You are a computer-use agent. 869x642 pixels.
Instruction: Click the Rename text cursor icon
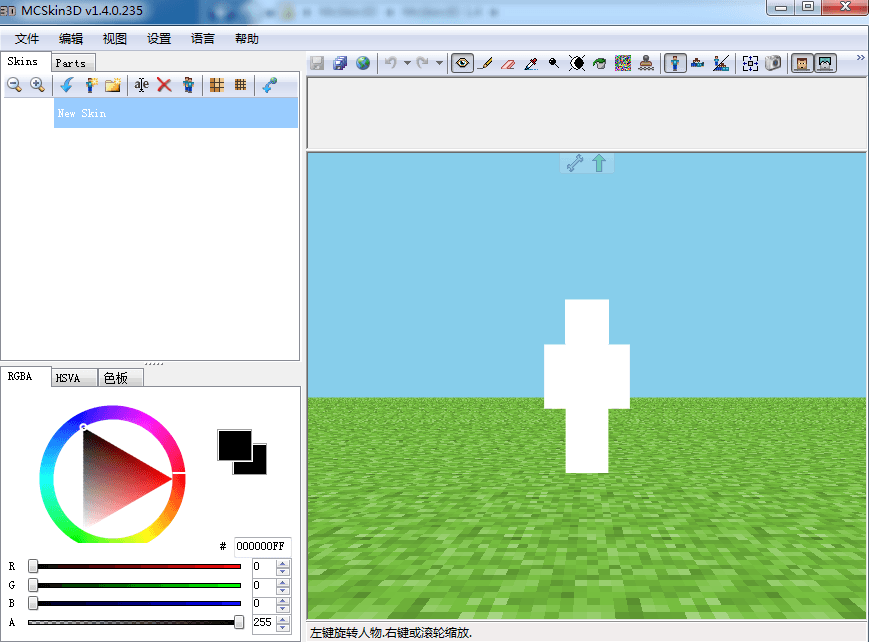click(141, 85)
